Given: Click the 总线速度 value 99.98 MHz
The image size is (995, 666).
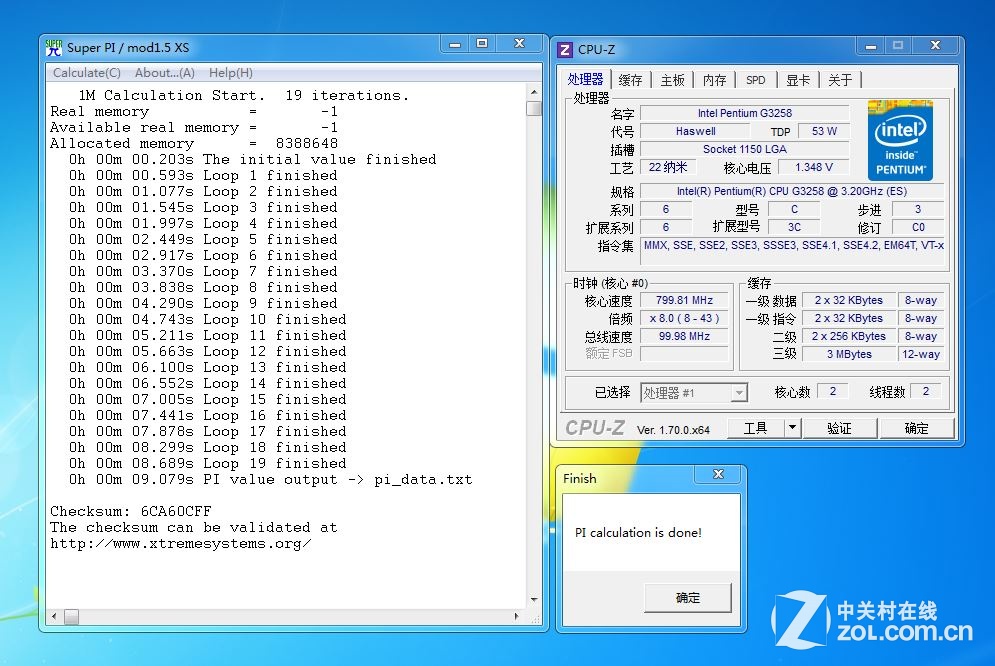Looking at the screenshot, I should [x=684, y=336].
